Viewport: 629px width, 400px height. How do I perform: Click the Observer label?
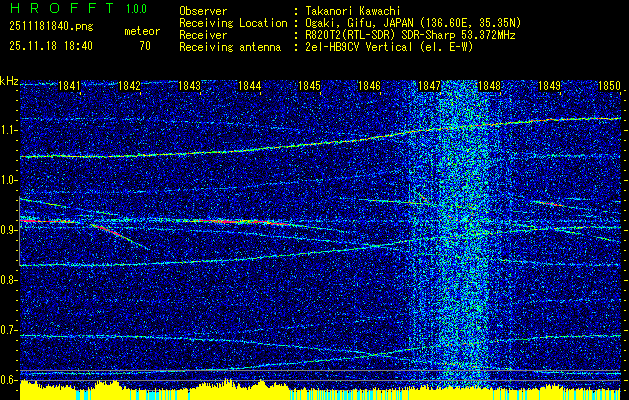(x=203, y=11)
